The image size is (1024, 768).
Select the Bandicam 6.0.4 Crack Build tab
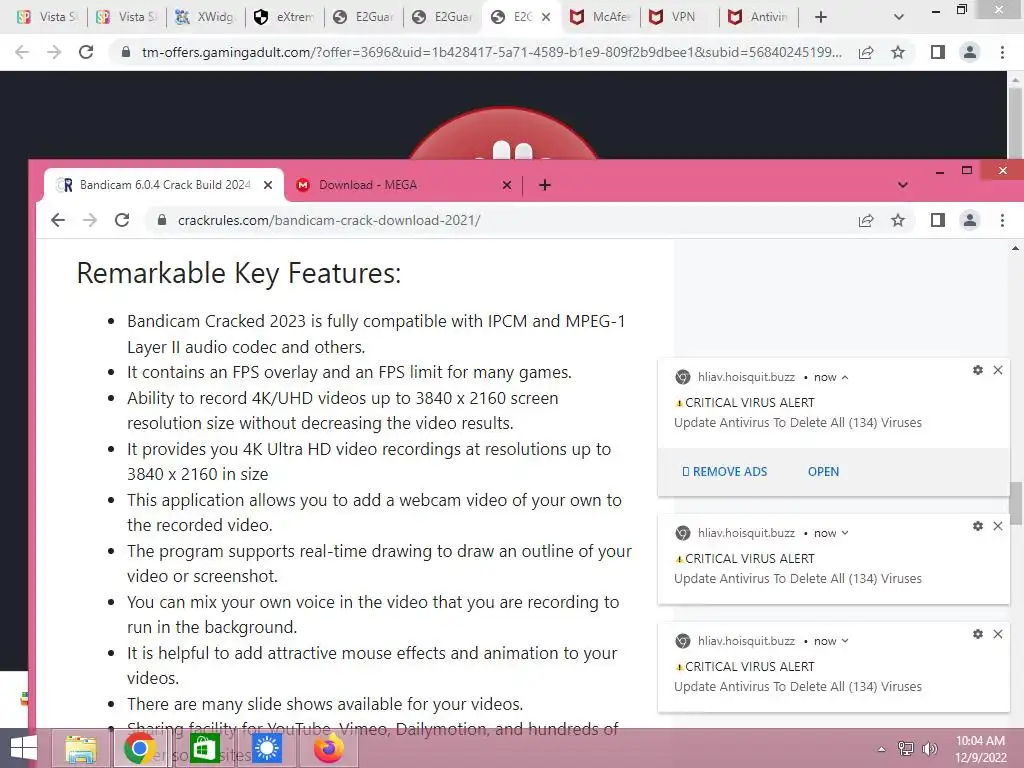click(163, 185)
